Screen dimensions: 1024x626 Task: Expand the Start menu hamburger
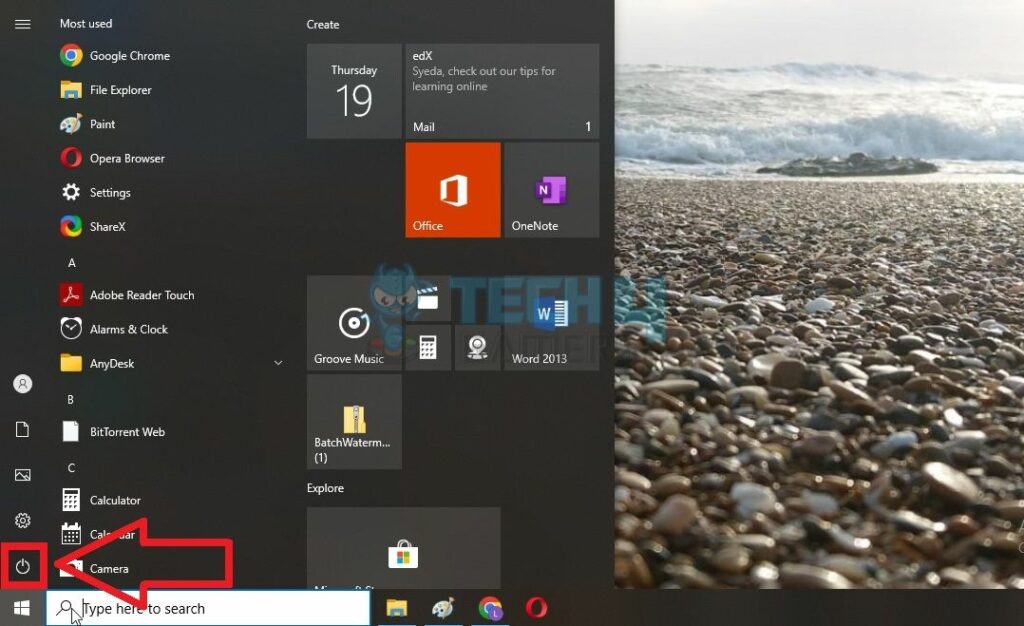pos(22,23)
